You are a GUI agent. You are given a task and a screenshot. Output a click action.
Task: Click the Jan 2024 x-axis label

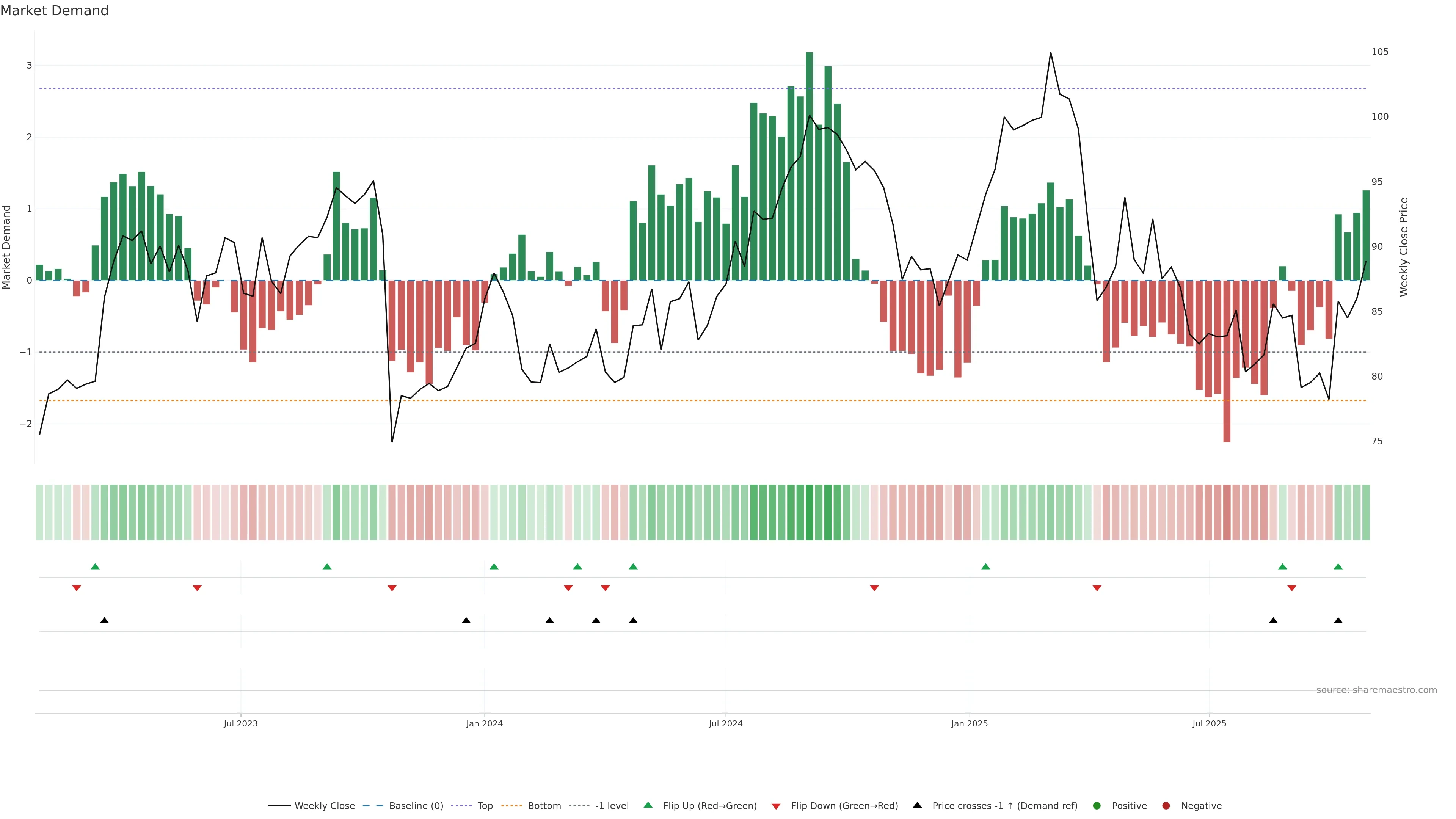[x=485, y=723]
